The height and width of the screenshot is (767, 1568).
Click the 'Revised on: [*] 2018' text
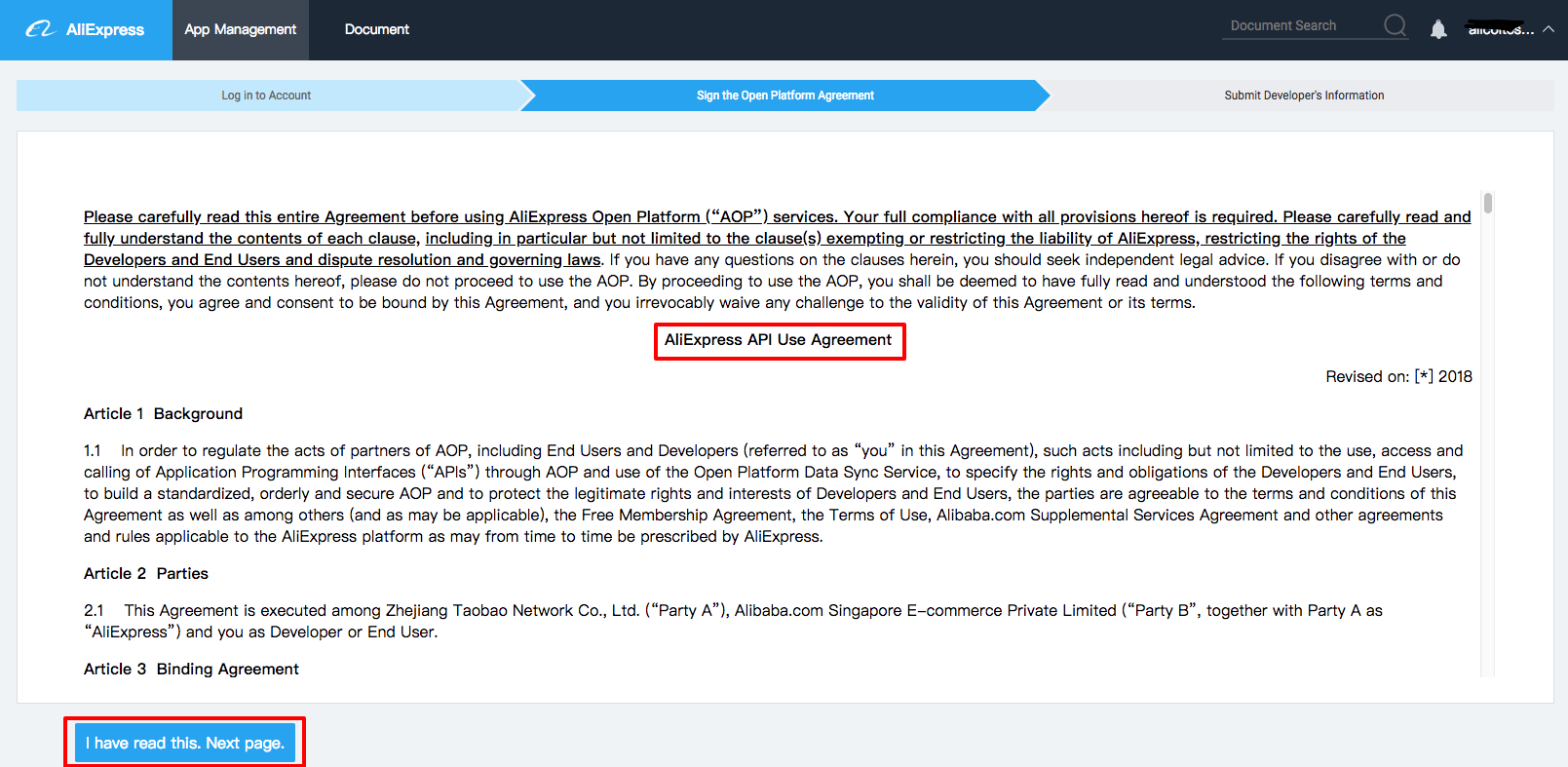point(1398,376)
